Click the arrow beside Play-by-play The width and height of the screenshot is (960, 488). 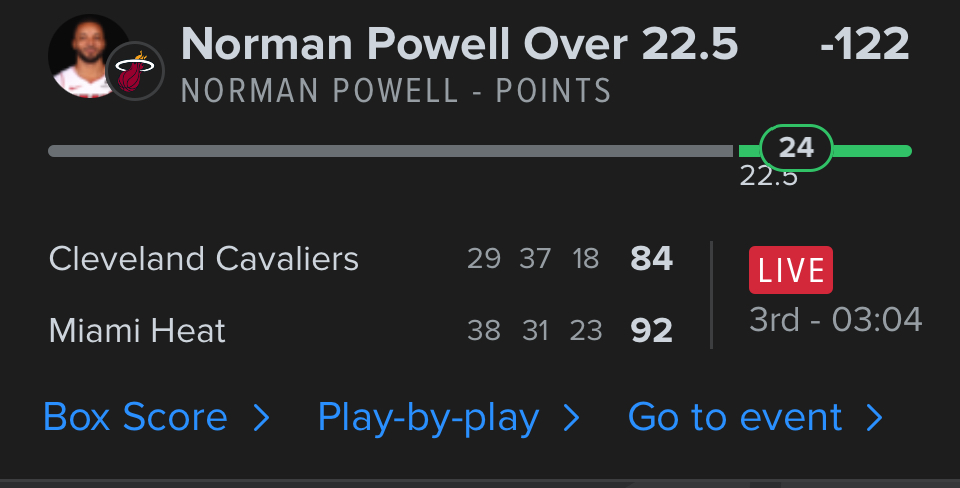tap(571, 417)
